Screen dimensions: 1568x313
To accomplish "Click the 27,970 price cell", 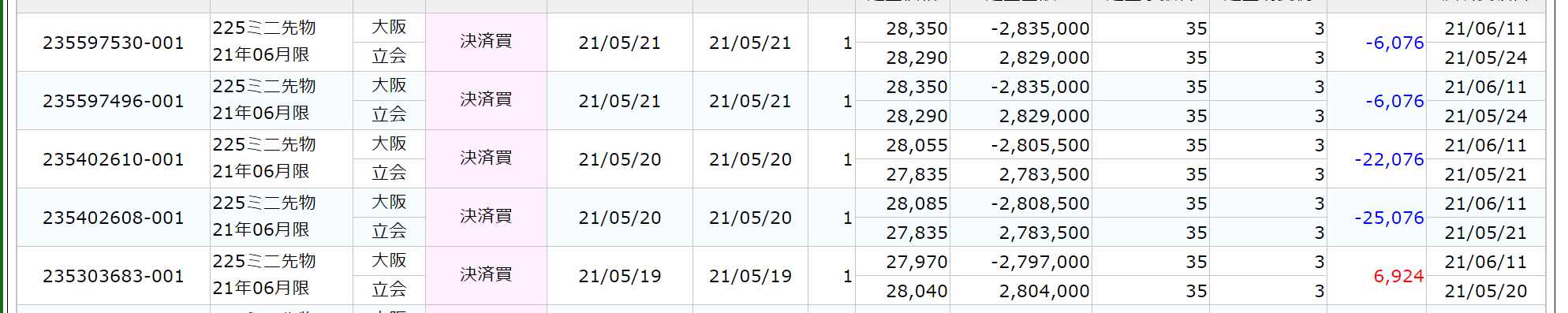I will [903, 262].
